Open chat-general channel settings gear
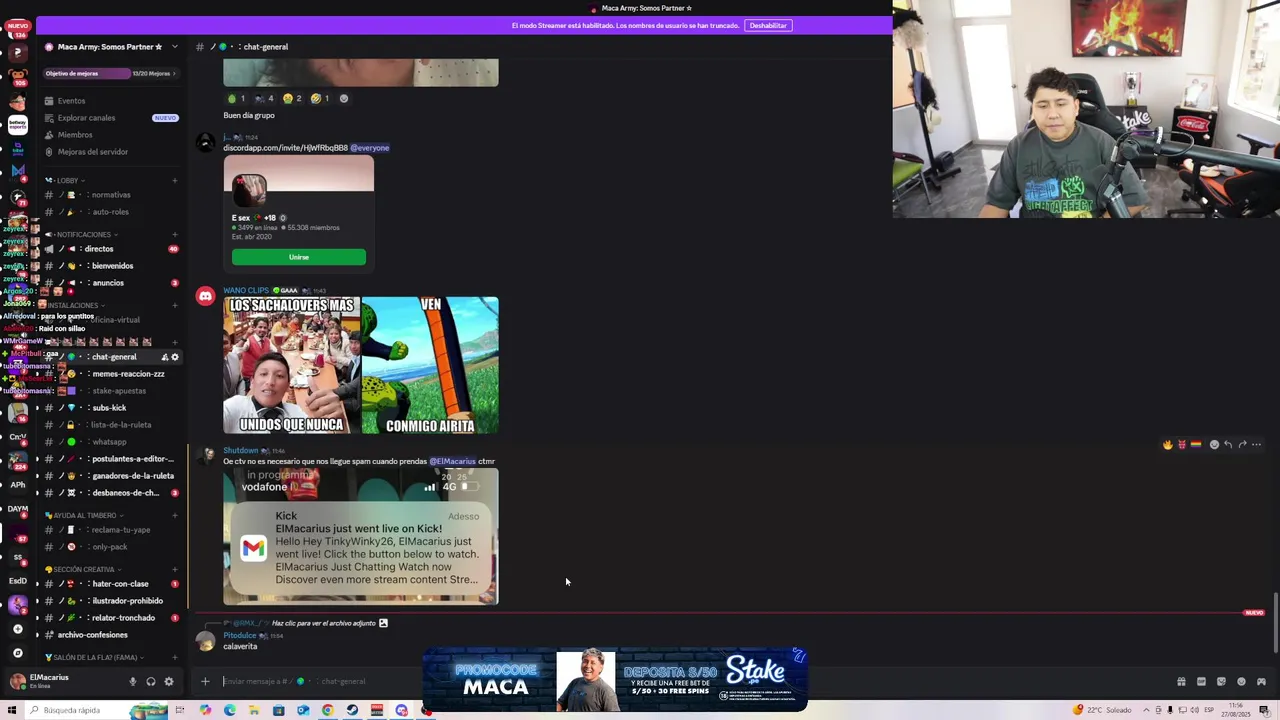The image size is (1280, 720). [175, 357]
